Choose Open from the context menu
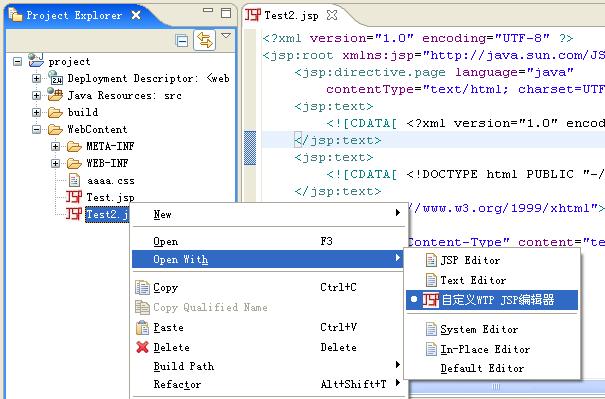605x399 pixels. point(269,241)
